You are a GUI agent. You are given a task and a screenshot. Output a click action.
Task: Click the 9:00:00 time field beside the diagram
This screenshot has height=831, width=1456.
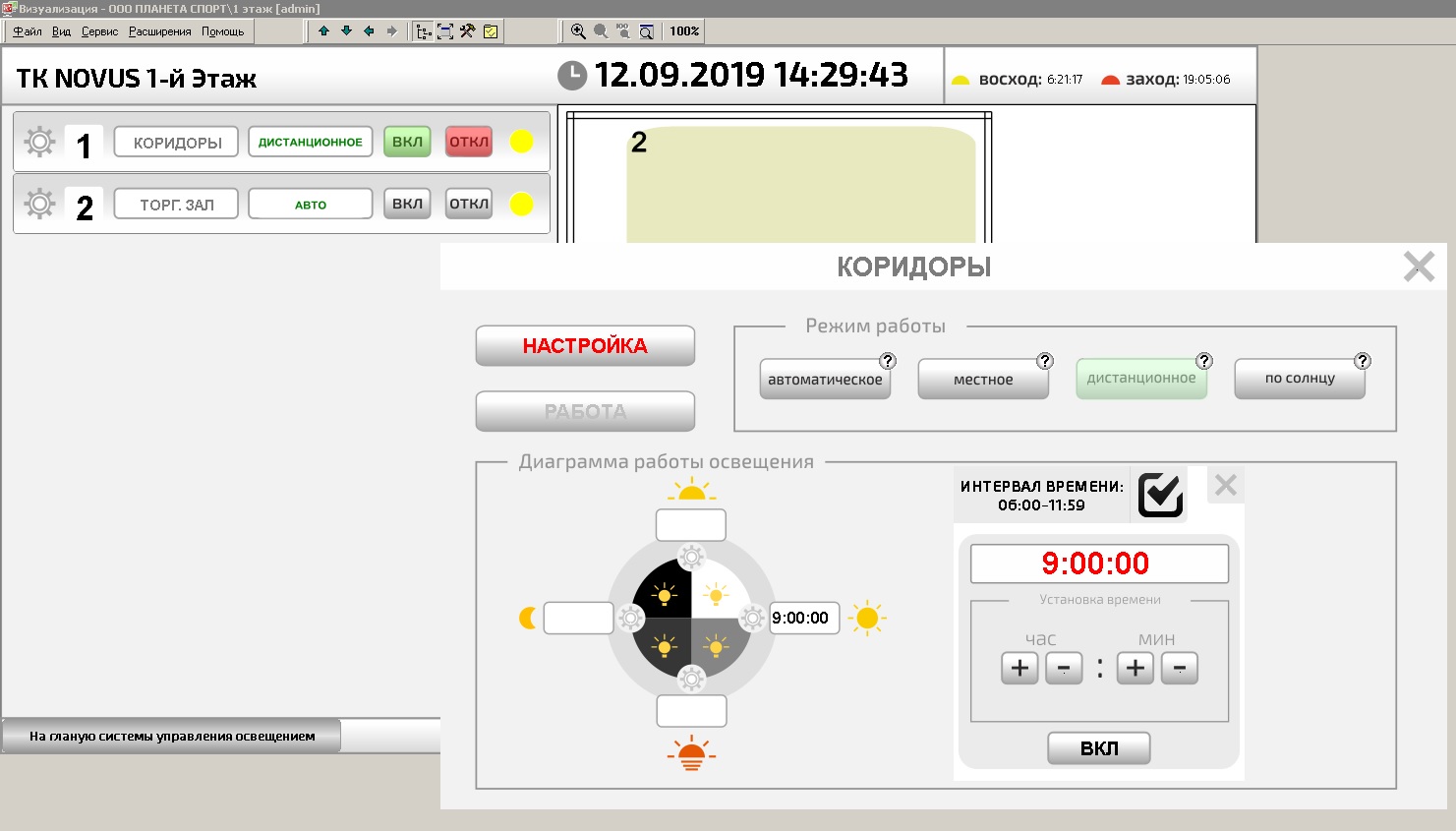tap(804, 618)
